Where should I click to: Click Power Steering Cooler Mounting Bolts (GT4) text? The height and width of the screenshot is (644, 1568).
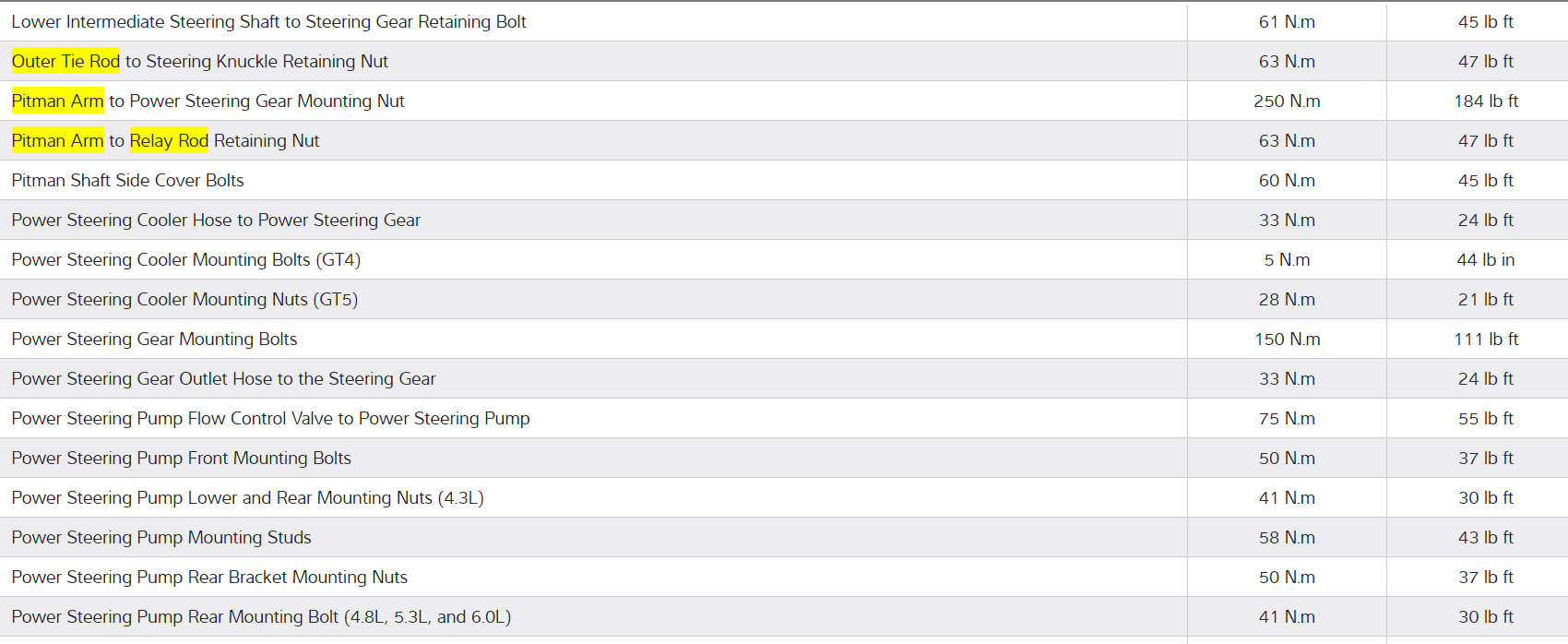coord(185,259)
